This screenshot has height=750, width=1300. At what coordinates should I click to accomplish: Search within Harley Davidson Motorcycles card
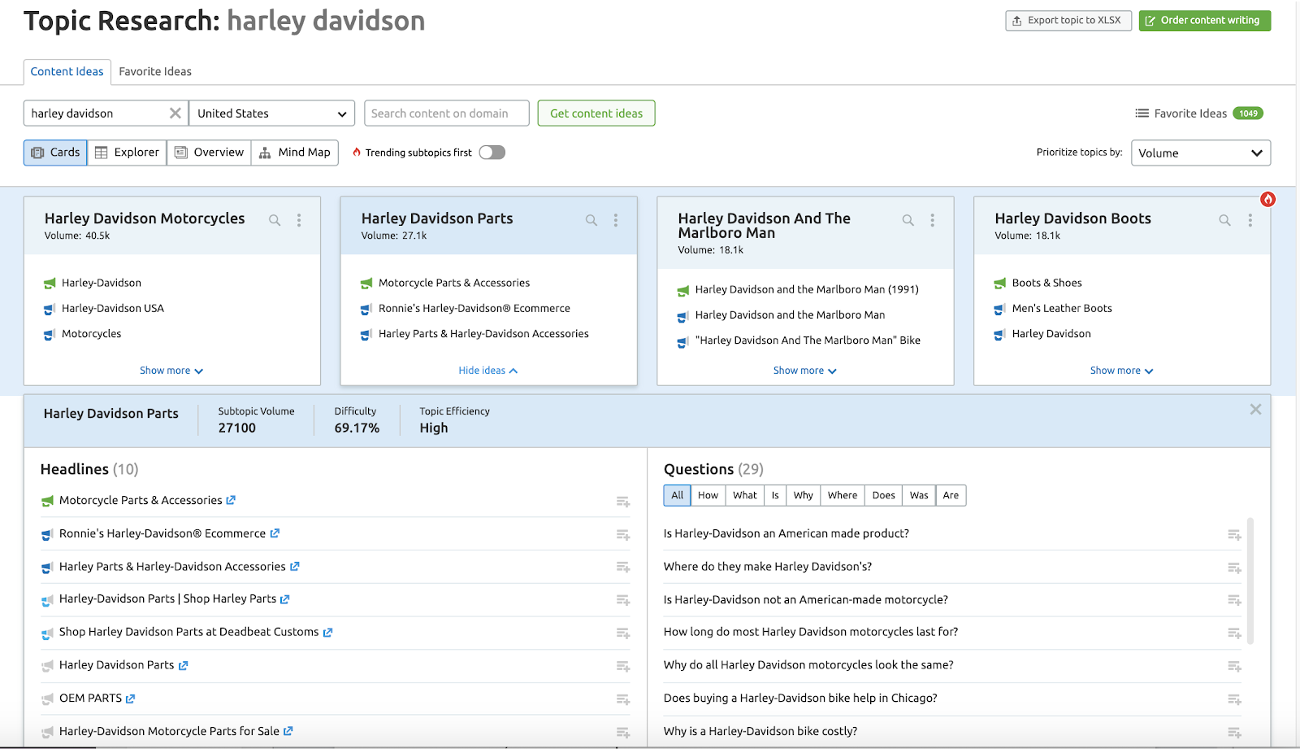pyautogui.click(x=274, y=220)
